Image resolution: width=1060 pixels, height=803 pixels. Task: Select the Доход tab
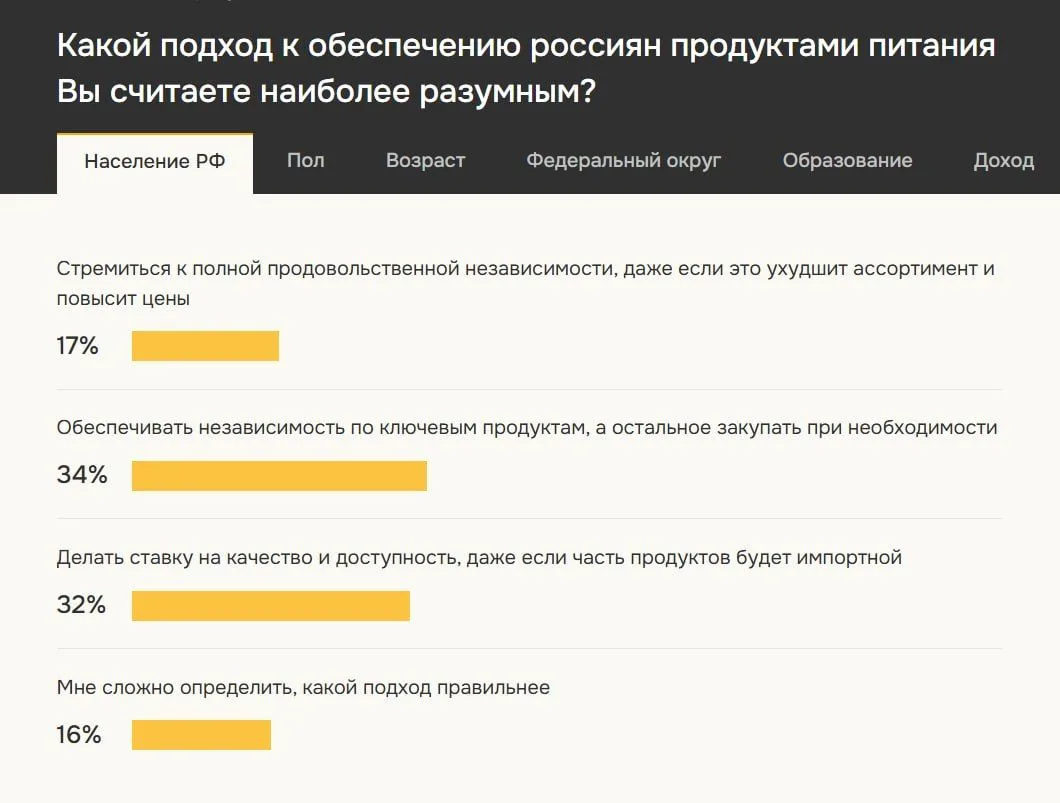(1003, 160)
